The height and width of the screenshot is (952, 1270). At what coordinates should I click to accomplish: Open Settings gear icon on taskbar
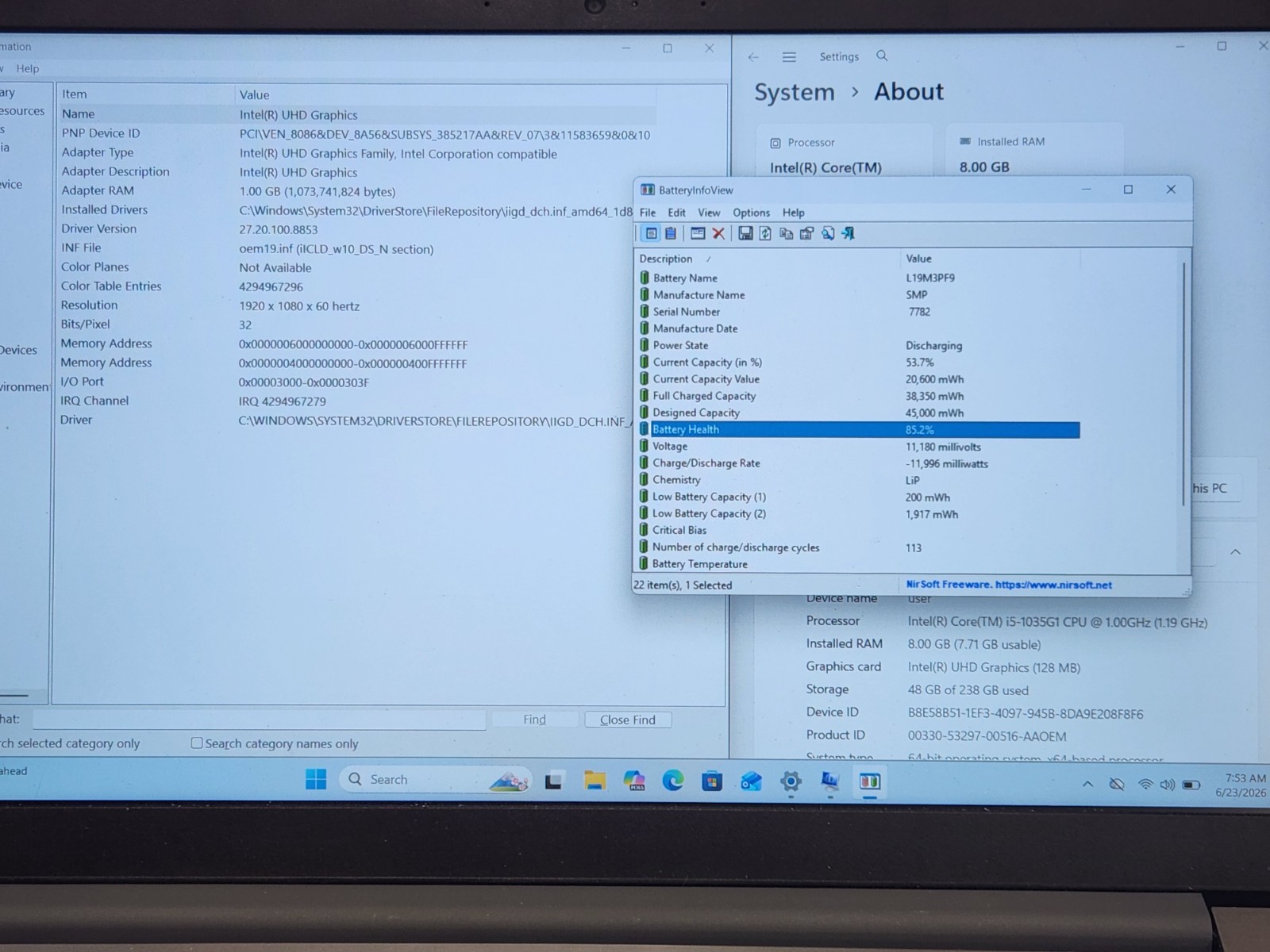(x=791, y=781)
